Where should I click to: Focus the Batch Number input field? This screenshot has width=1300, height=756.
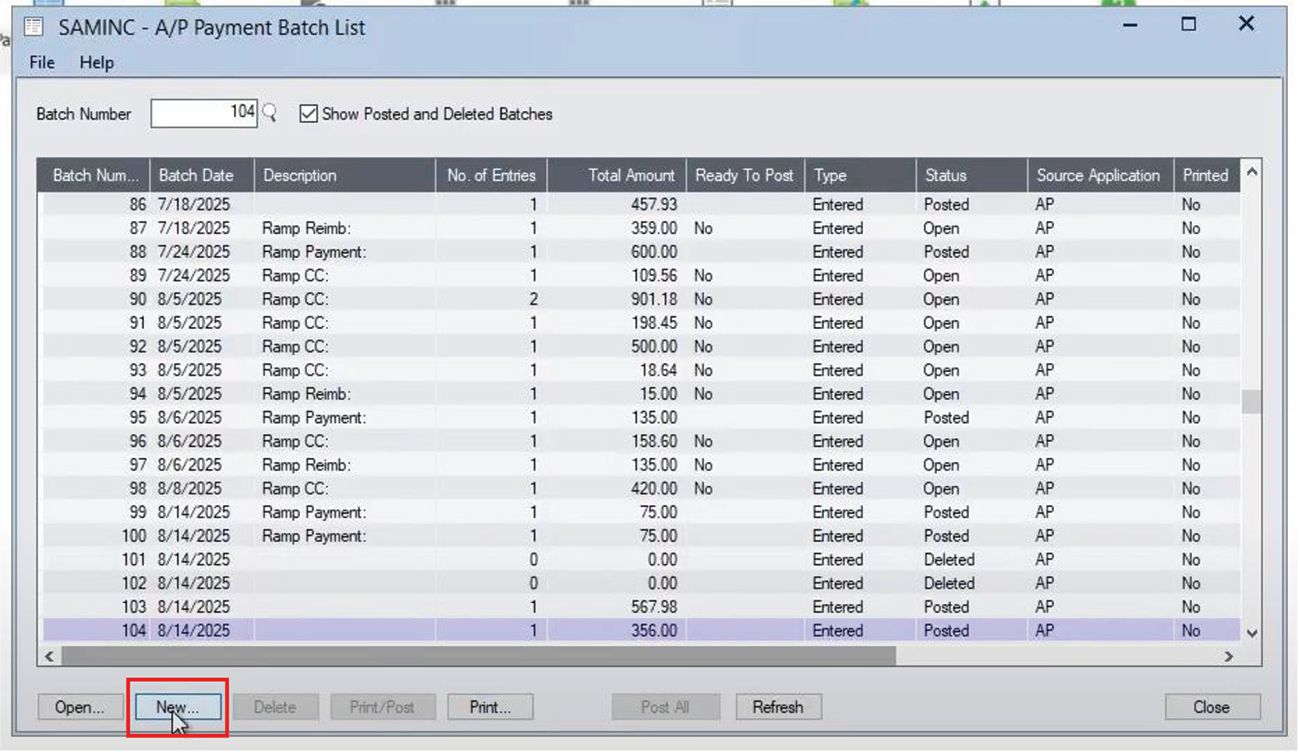point(204,113)
